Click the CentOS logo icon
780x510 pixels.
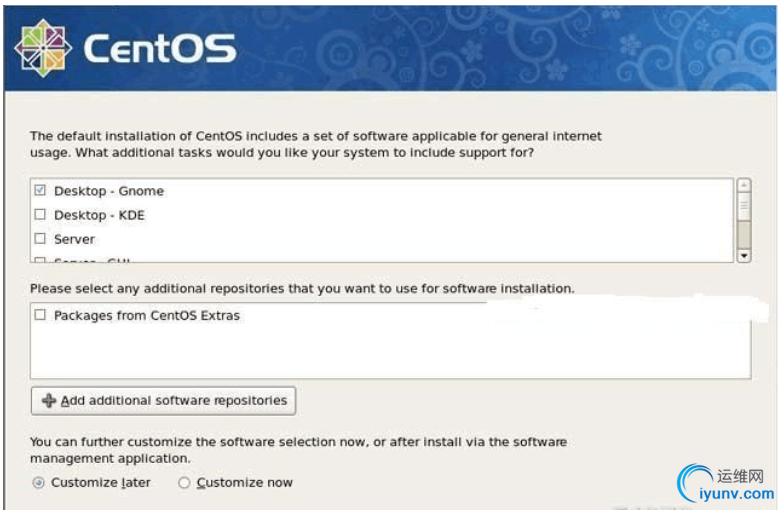[43, 48]
